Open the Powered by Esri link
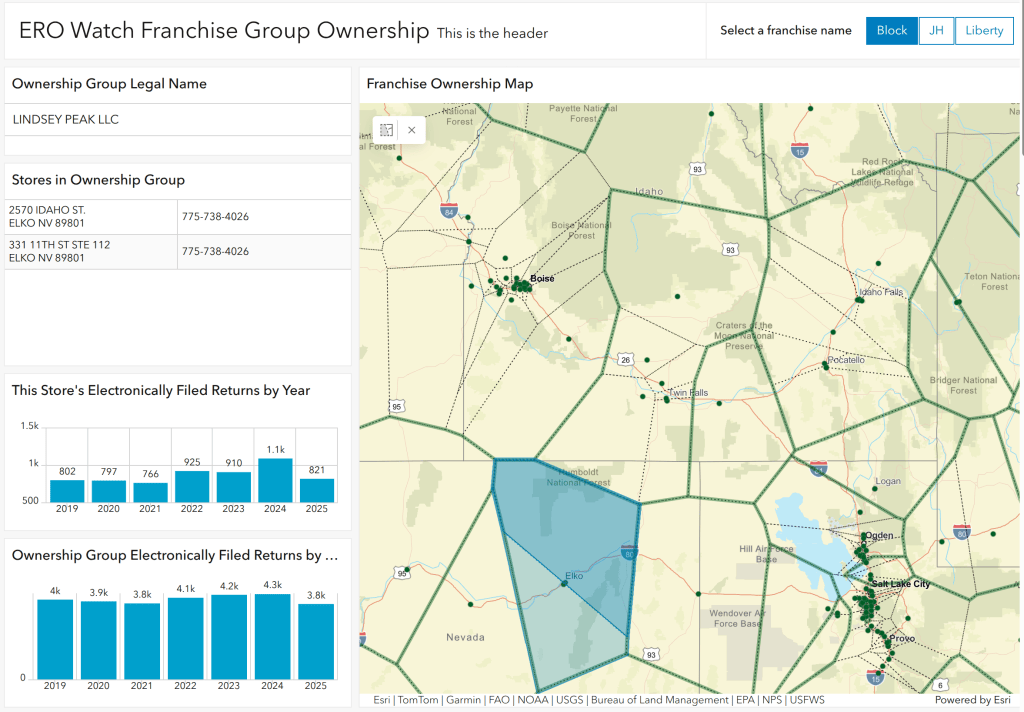Viewport: 1024px width, 712px height. 972,700
